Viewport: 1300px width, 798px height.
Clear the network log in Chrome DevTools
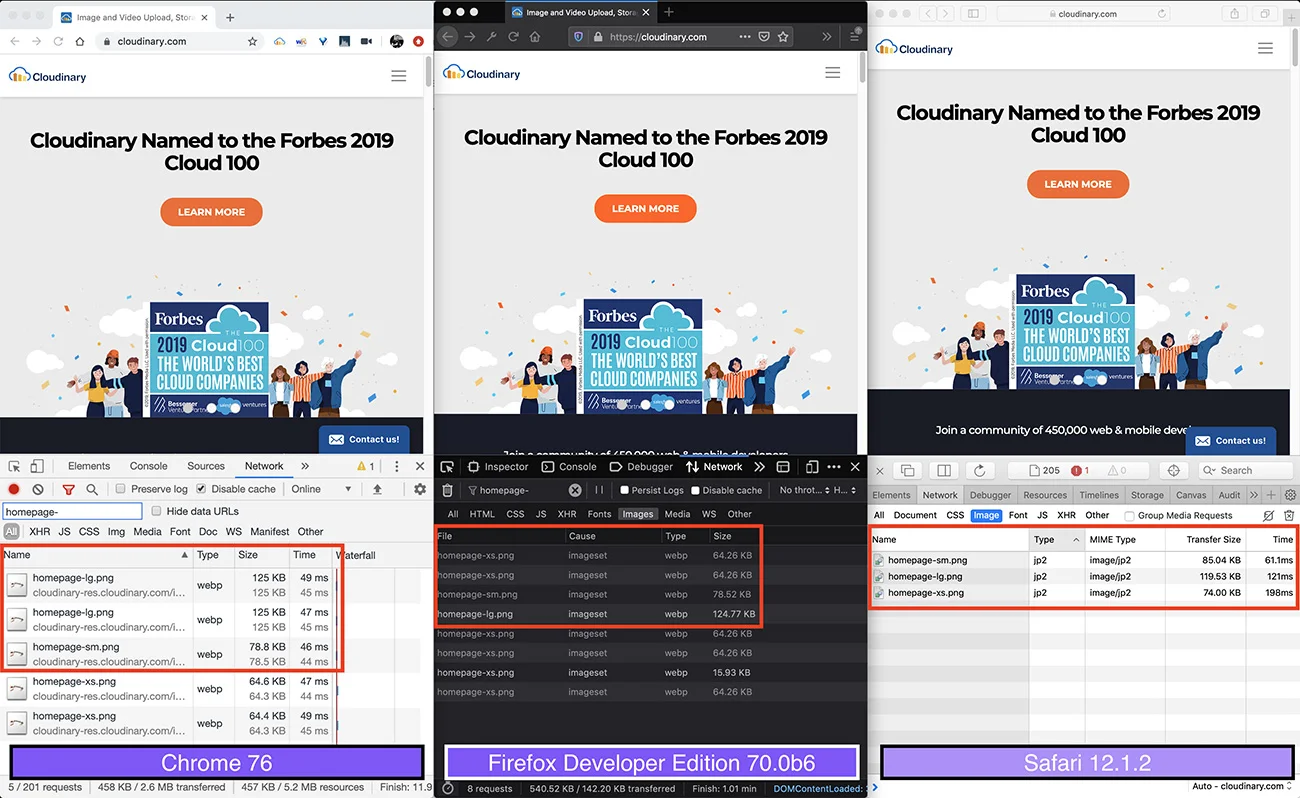pos(38,489)
